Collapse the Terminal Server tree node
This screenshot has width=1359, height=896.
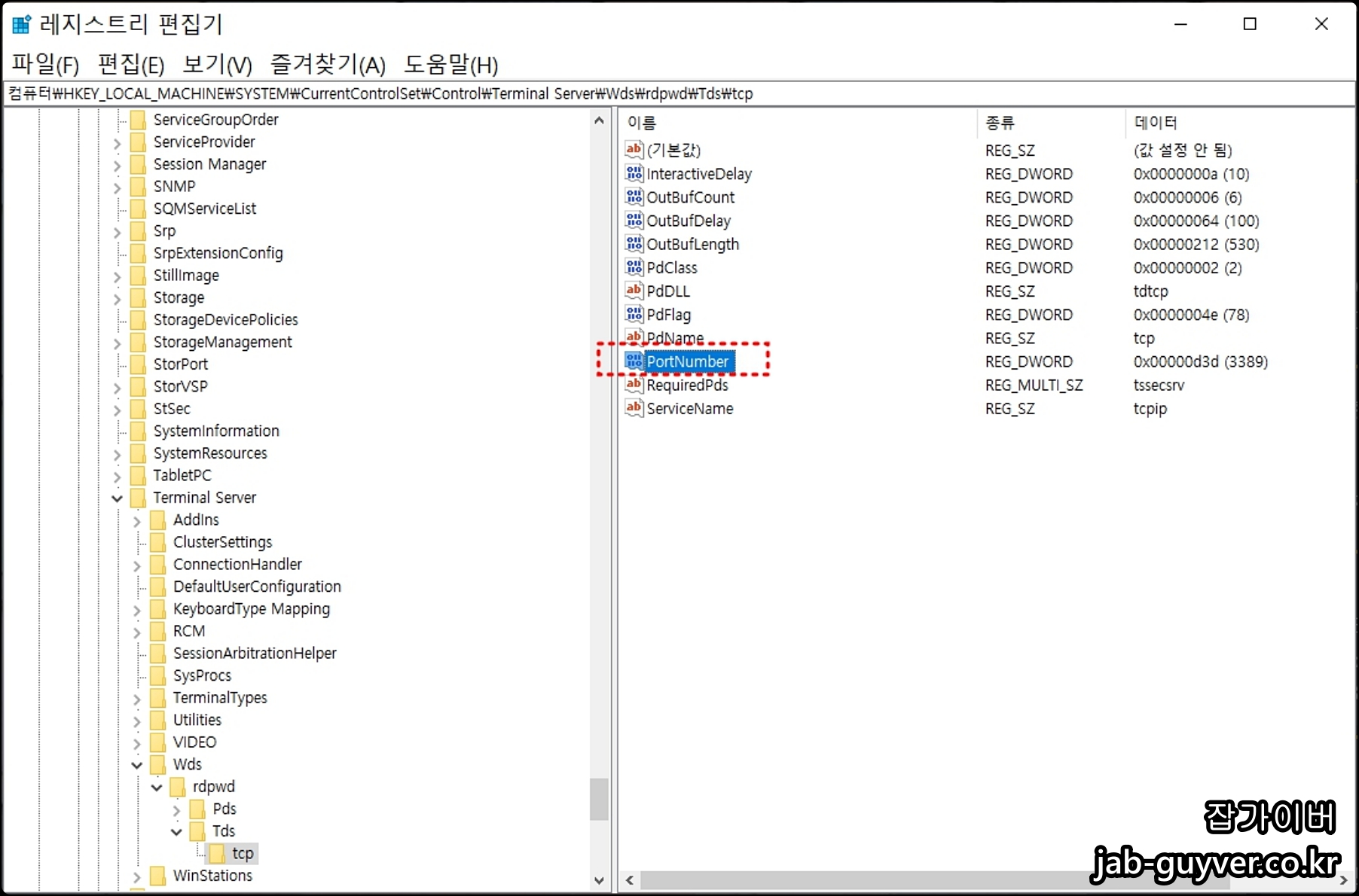(118, 498)
